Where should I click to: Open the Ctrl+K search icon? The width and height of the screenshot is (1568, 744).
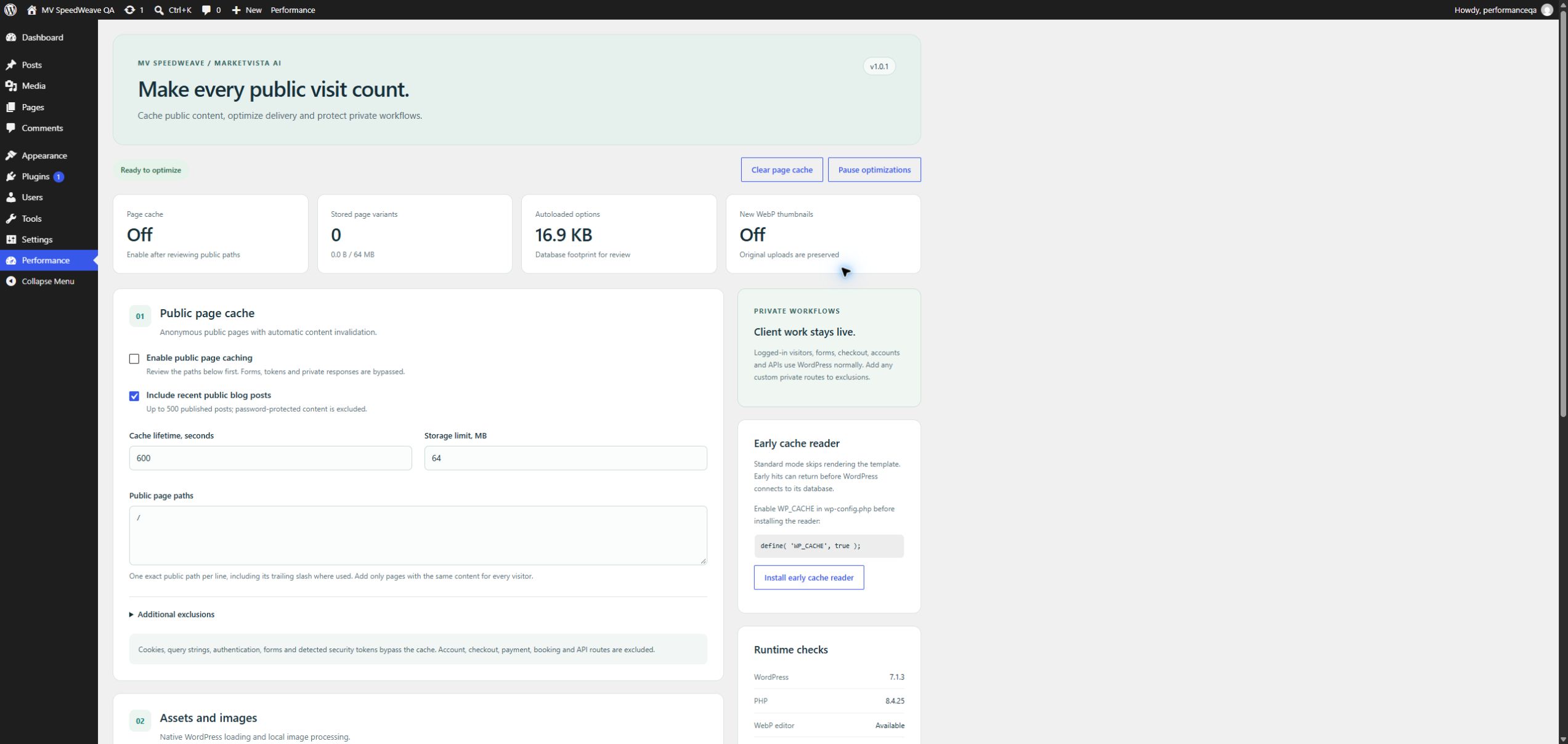[x=159, y=10]
